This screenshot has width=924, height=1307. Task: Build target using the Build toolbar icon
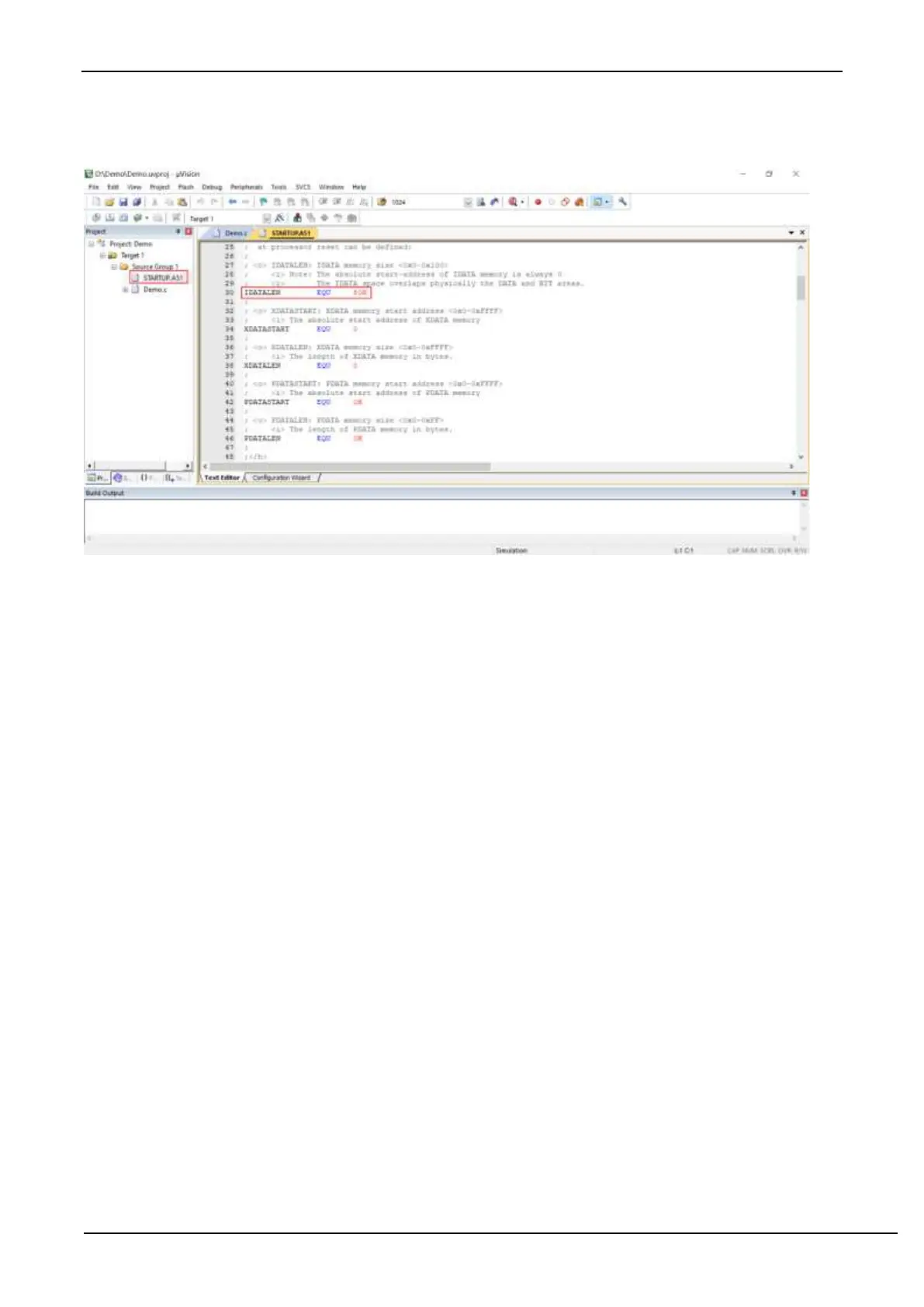click(x=110, y=218)
